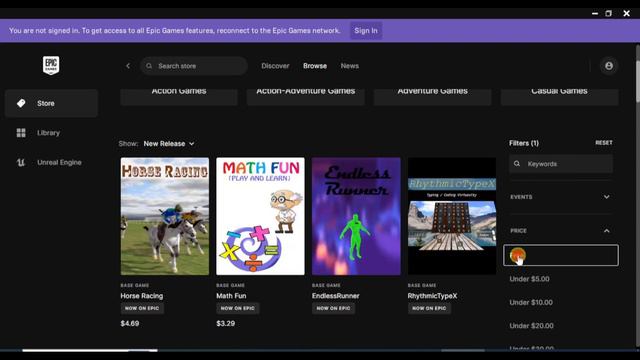Collapse the Price filter section

[561, 231]
